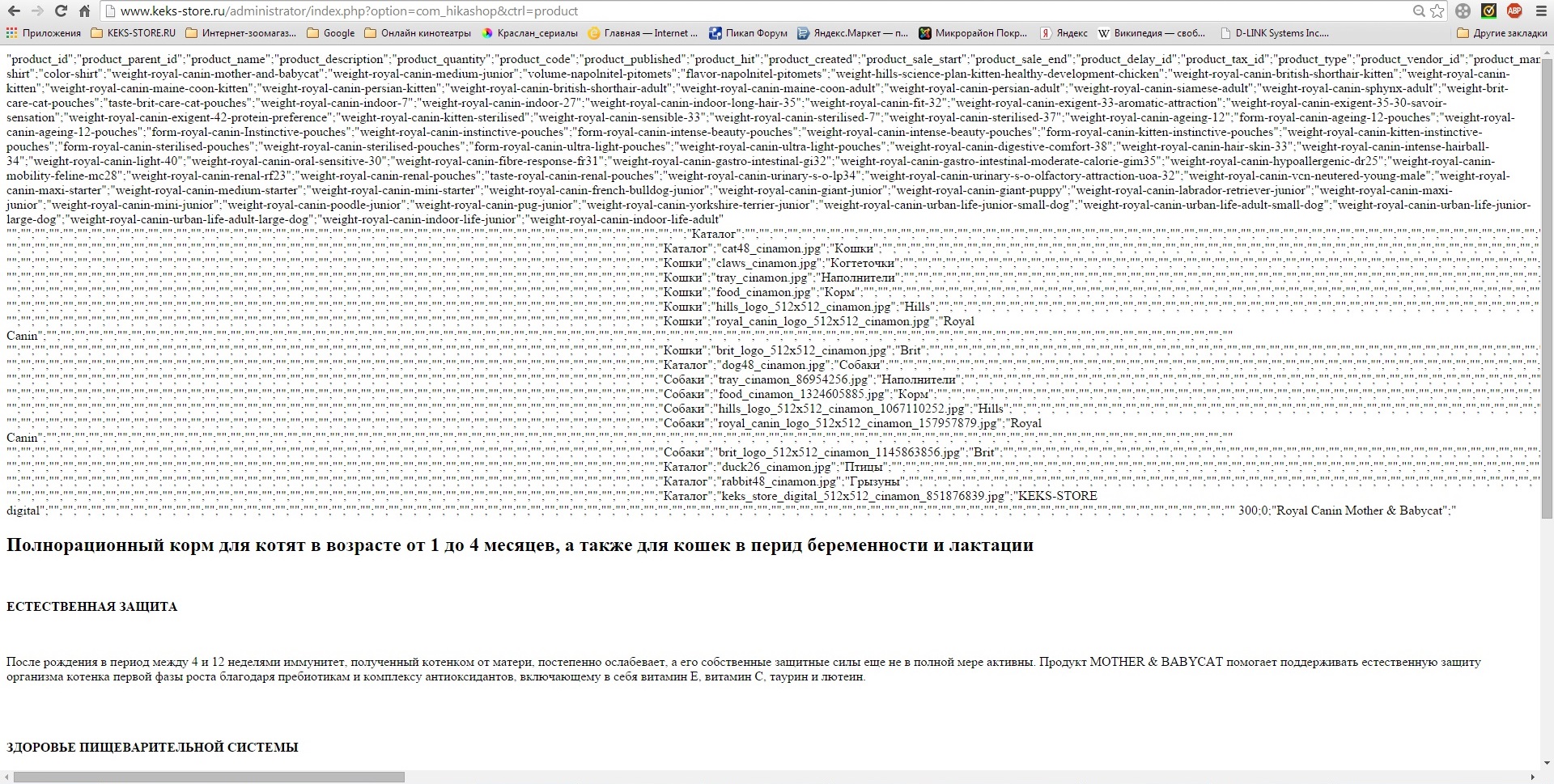Open the Google bookmark folder
Screen dimensions: 1554x784
pos(331,33)
